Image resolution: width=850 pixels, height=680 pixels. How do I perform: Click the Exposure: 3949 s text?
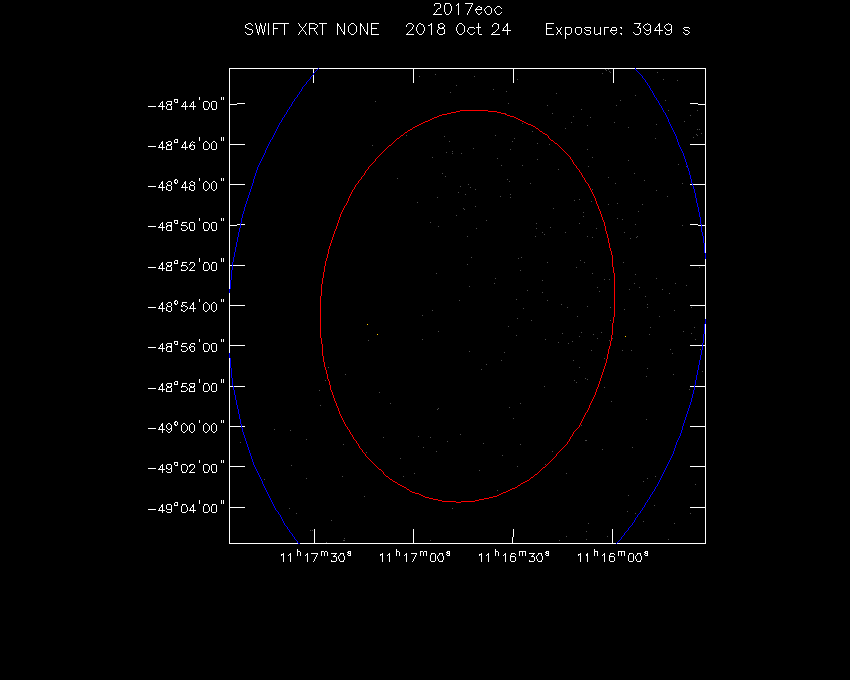coord(617,29)
